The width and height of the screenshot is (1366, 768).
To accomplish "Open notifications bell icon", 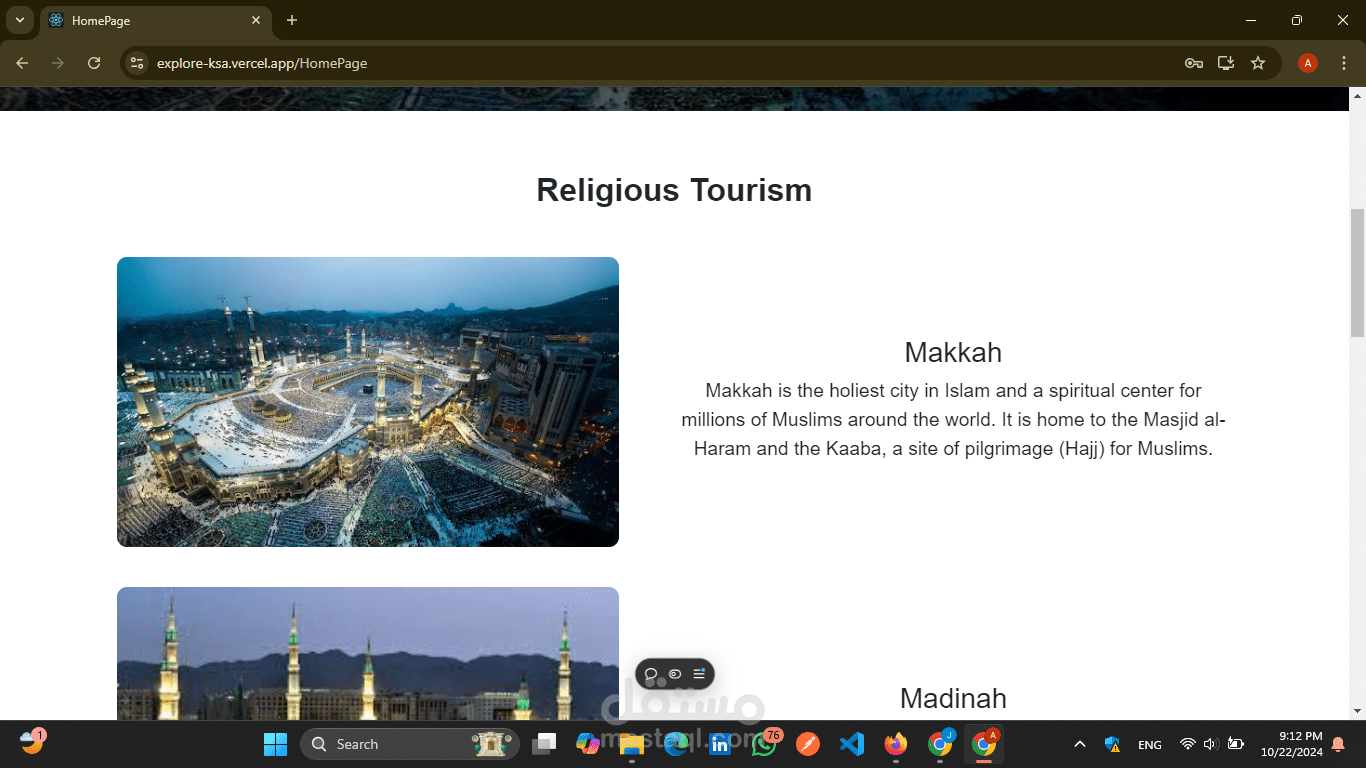I will (x=1338, y=744).
